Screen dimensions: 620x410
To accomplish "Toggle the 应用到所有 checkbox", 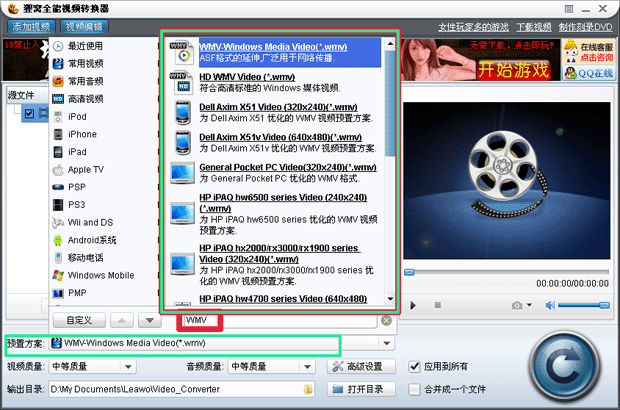I will point(414,367).
